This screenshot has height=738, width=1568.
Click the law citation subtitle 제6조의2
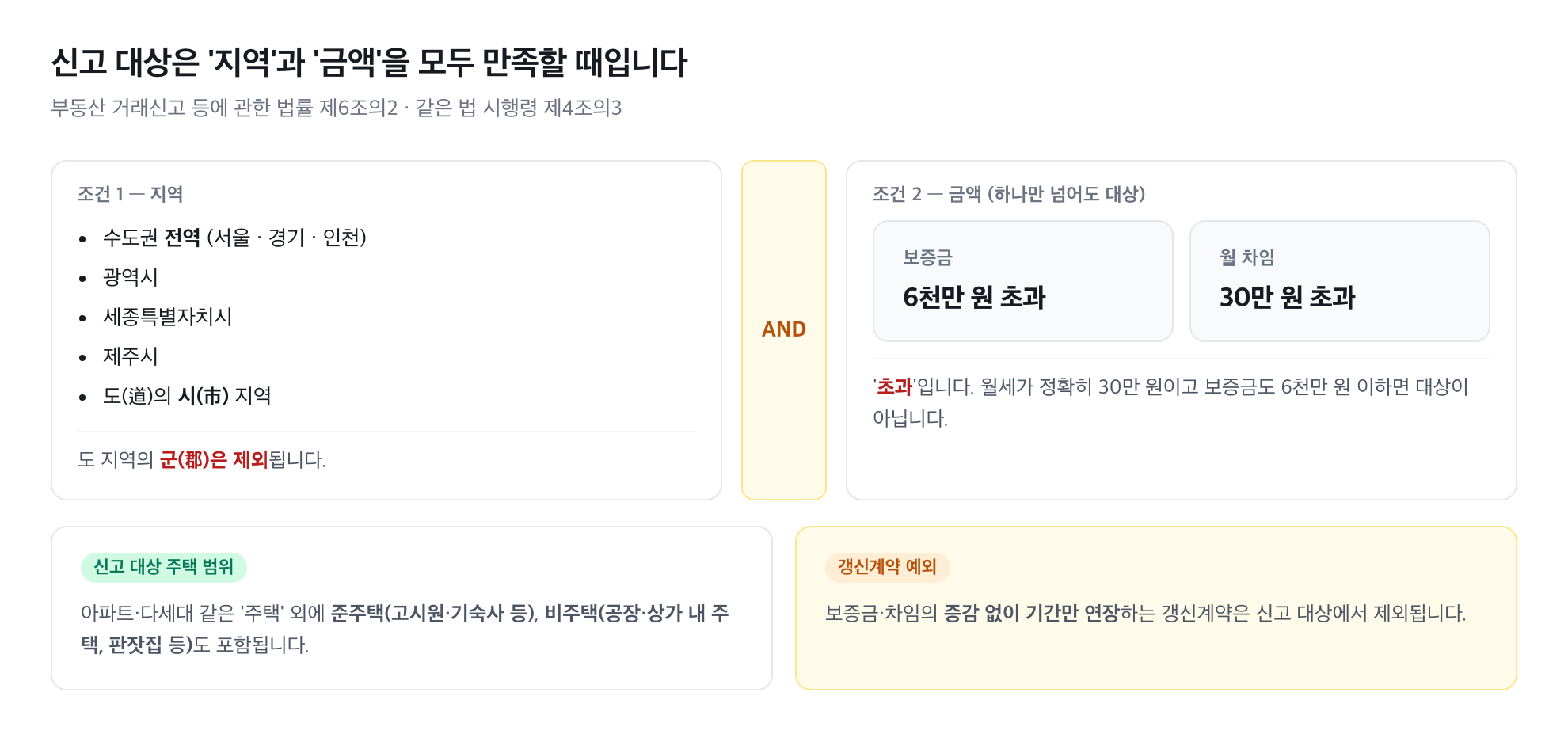[x=336, y=108]
